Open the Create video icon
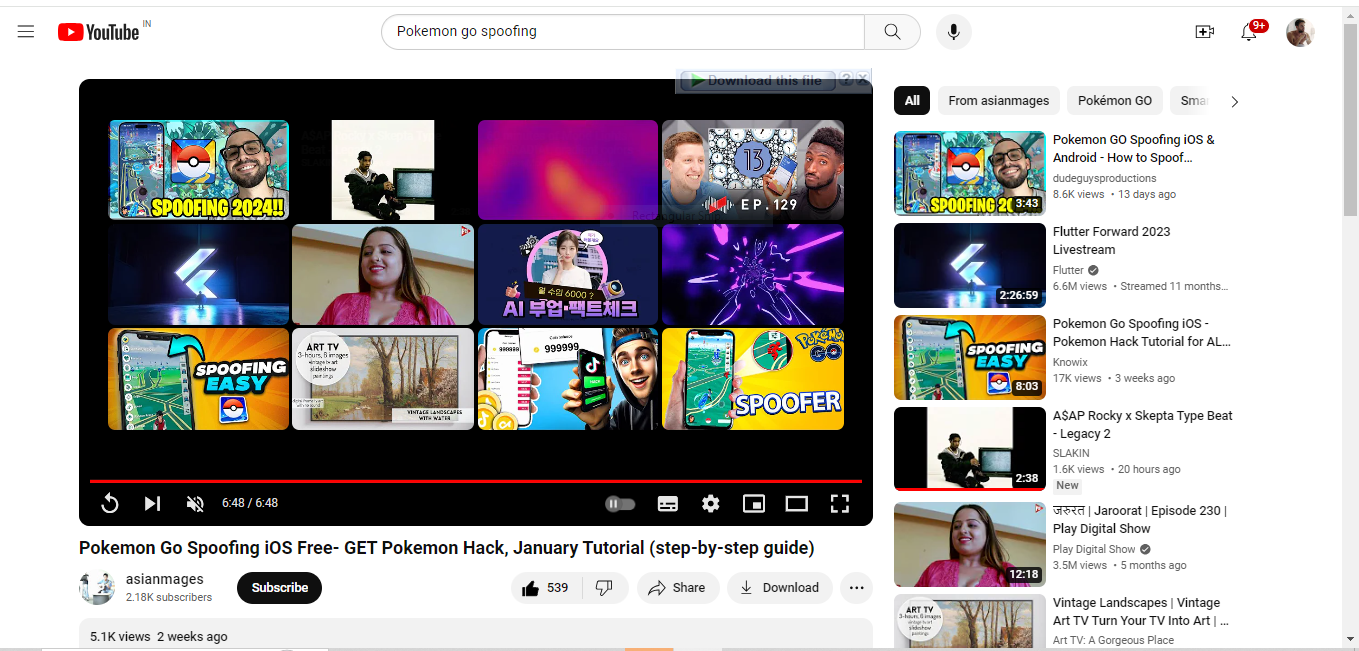The height and width of the screenshot is (651, 1359). tap(1205, 32)
